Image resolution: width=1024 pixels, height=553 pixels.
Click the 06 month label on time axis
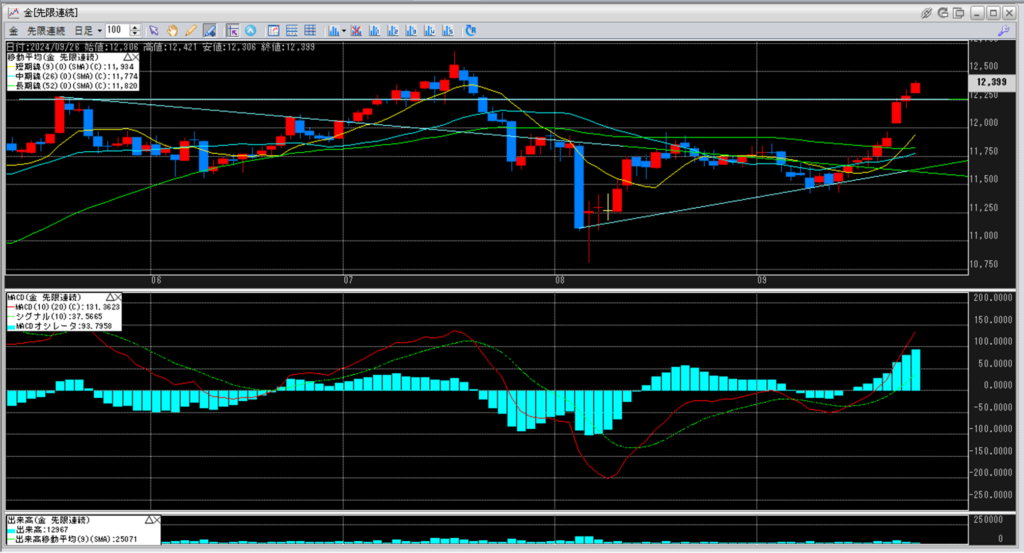click(156, 280)
